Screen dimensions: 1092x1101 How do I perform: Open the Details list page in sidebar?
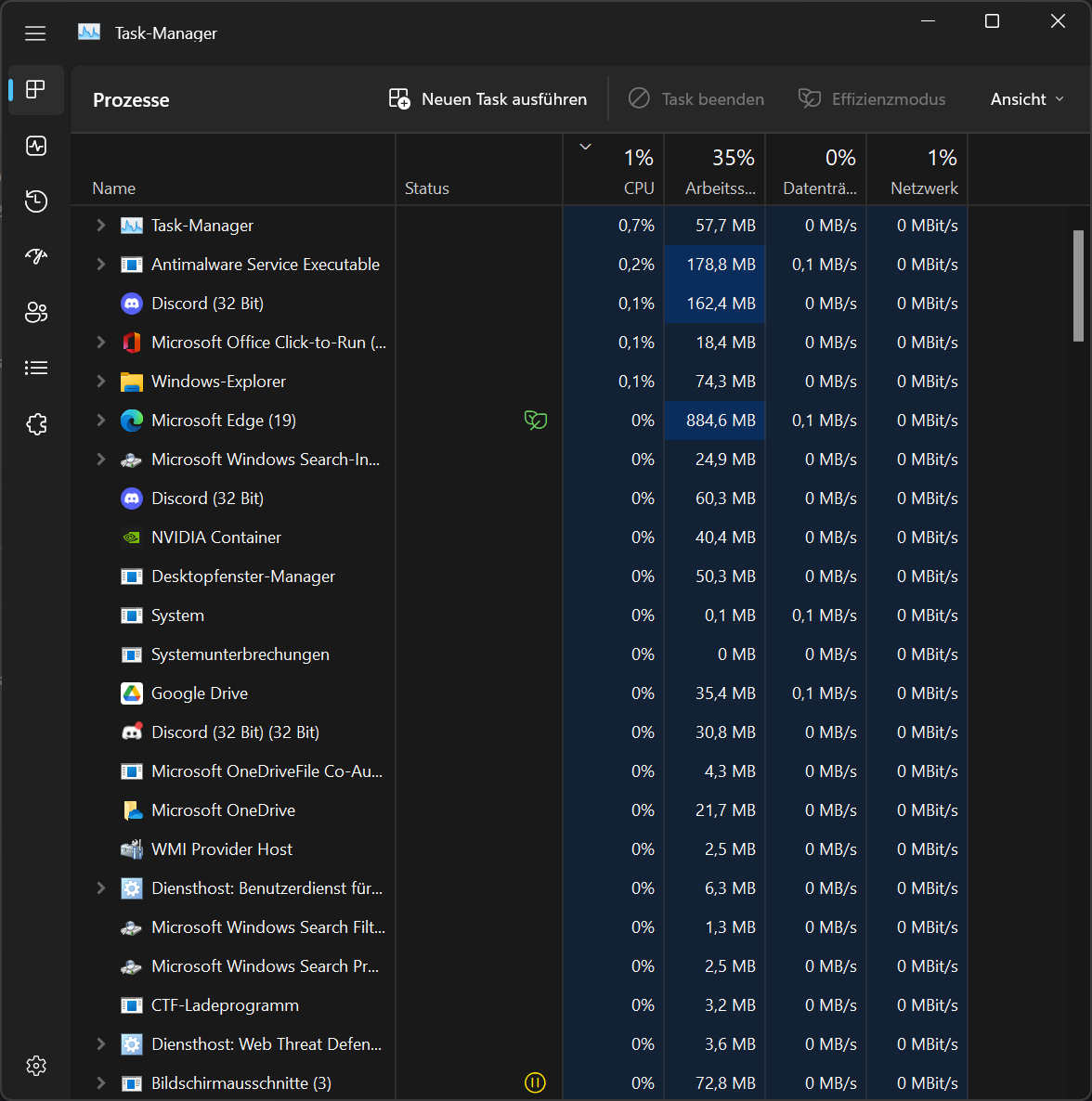(x=36, y=368)
